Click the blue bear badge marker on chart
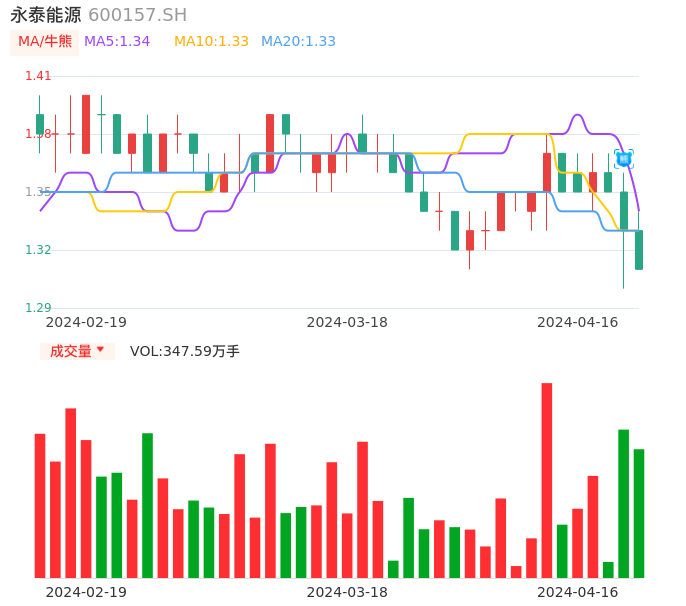 (623, 158)
